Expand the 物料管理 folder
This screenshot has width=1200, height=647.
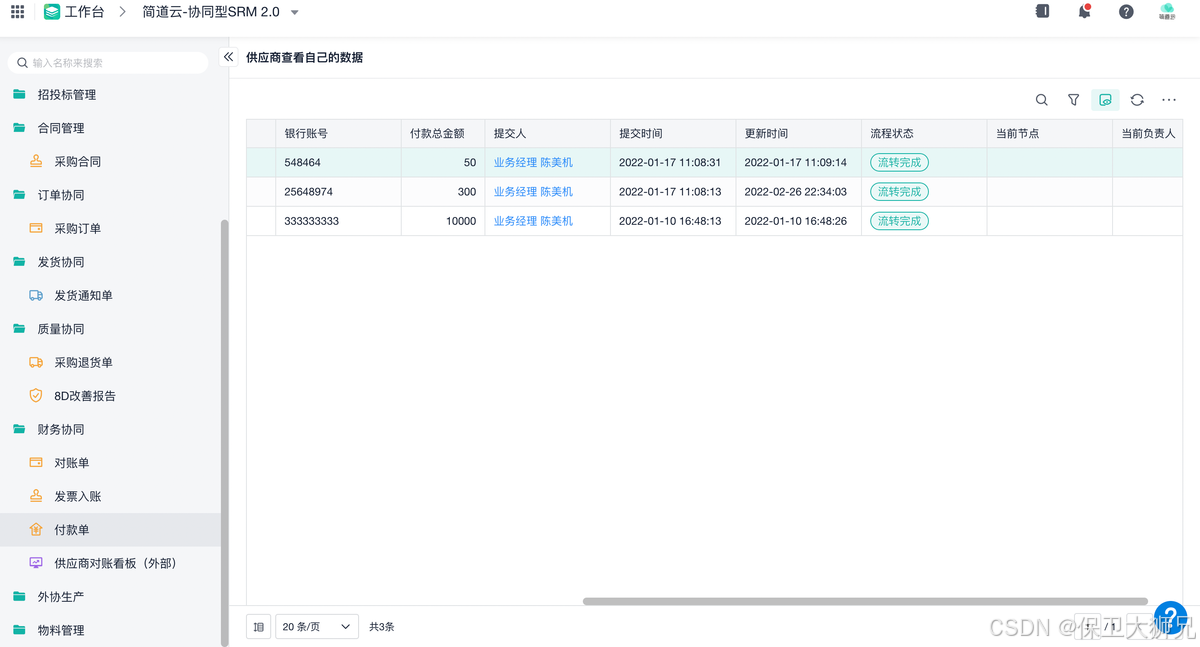(19, 630)
